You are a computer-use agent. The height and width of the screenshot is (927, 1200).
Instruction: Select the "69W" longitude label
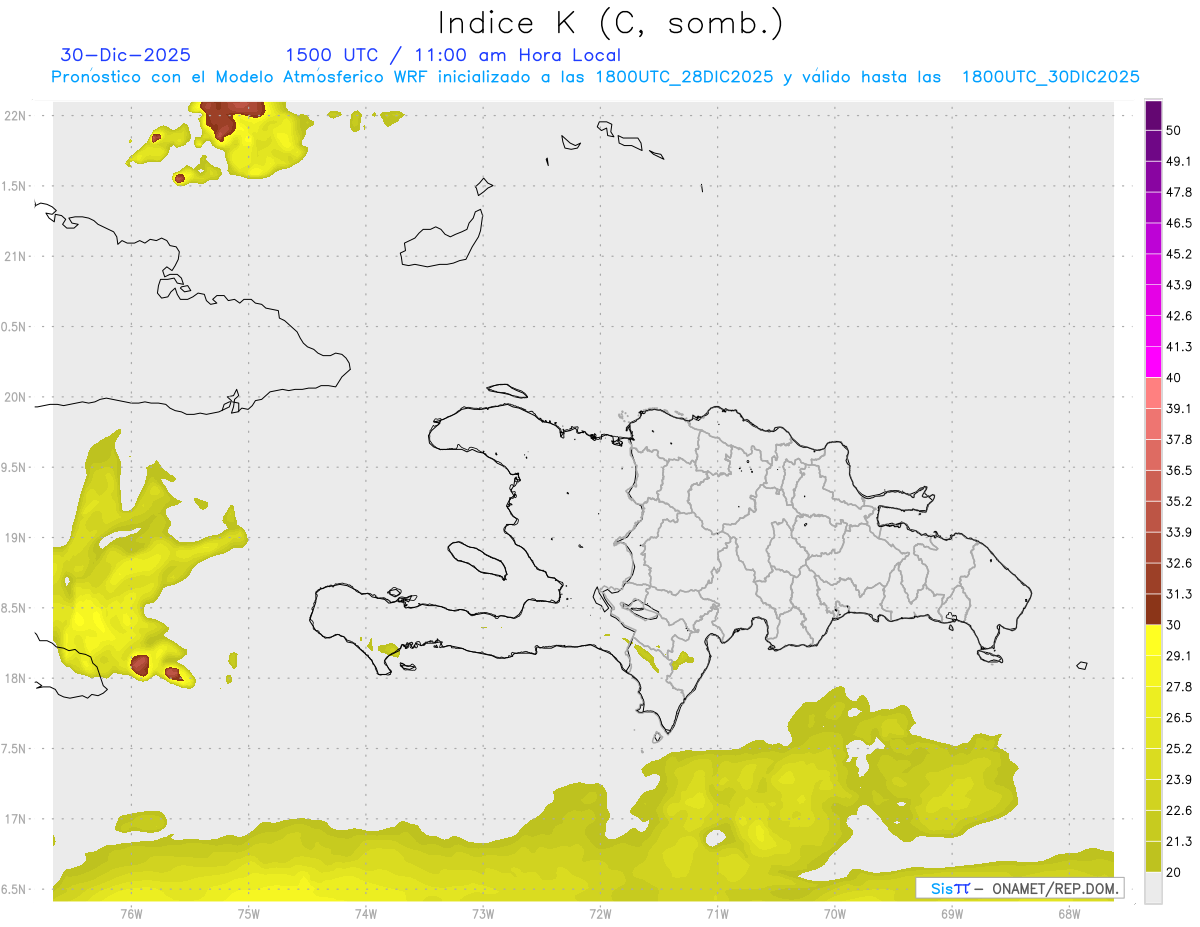coord(951,914)
